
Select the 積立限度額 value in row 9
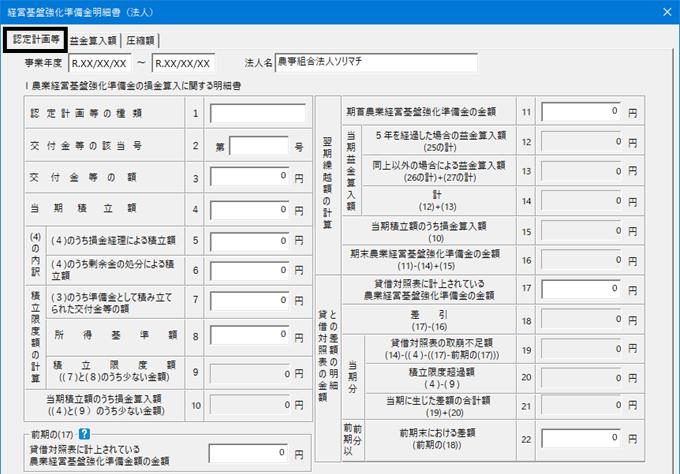coord(251,374)
